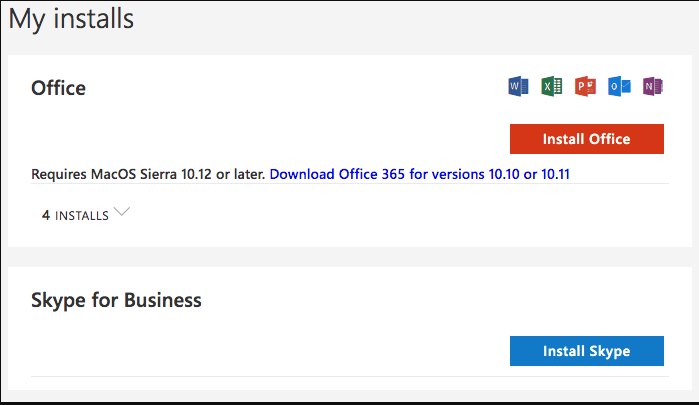Click the Outlook app icon

(x=620, y=87)
